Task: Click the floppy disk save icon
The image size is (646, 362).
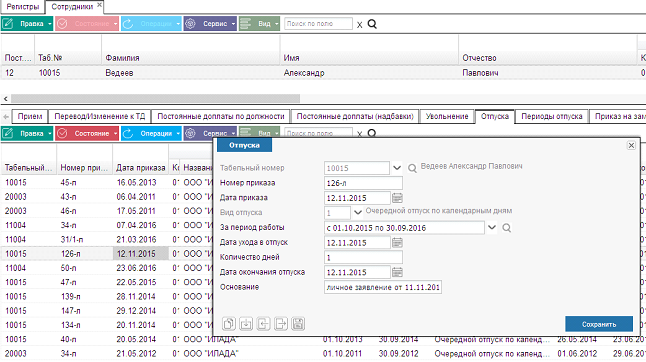Action: tap(298, 324)
